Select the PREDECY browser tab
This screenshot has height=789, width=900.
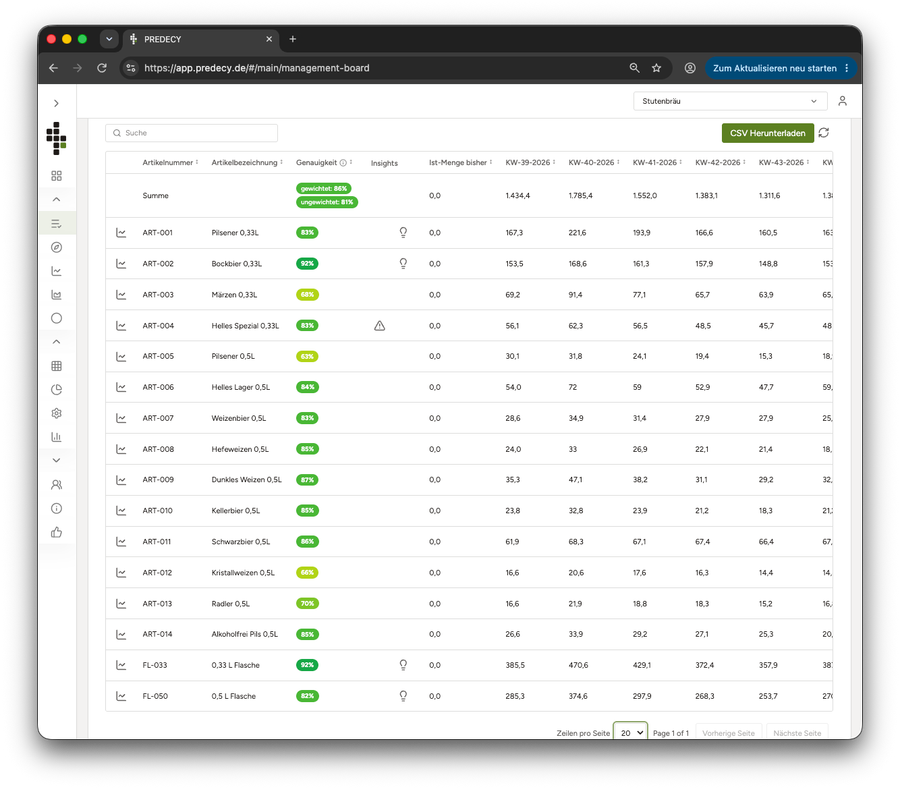point(201,39)
